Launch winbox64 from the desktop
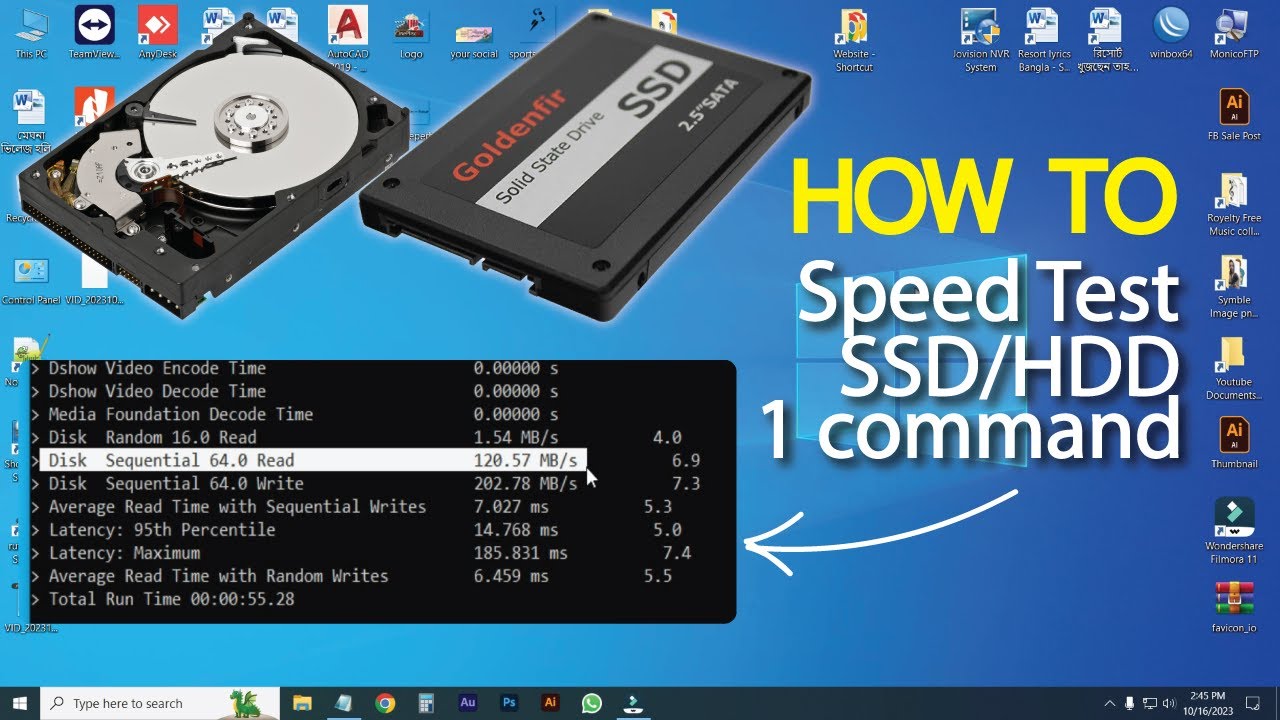Image resolution: width=1280 pixels, height=720 pixels. point(1171,32)
